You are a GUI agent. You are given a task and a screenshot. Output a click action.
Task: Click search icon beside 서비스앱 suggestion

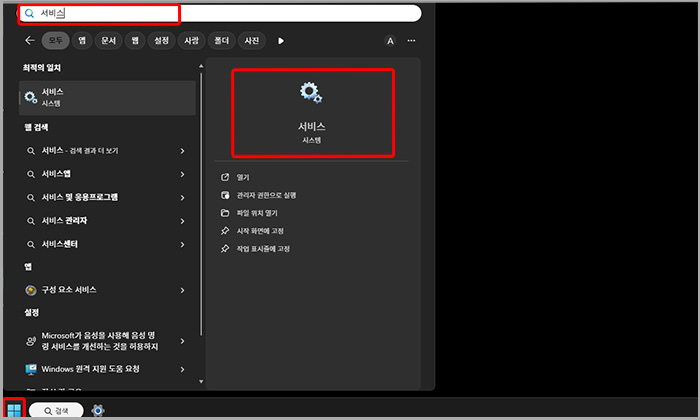tap(31, 174)
